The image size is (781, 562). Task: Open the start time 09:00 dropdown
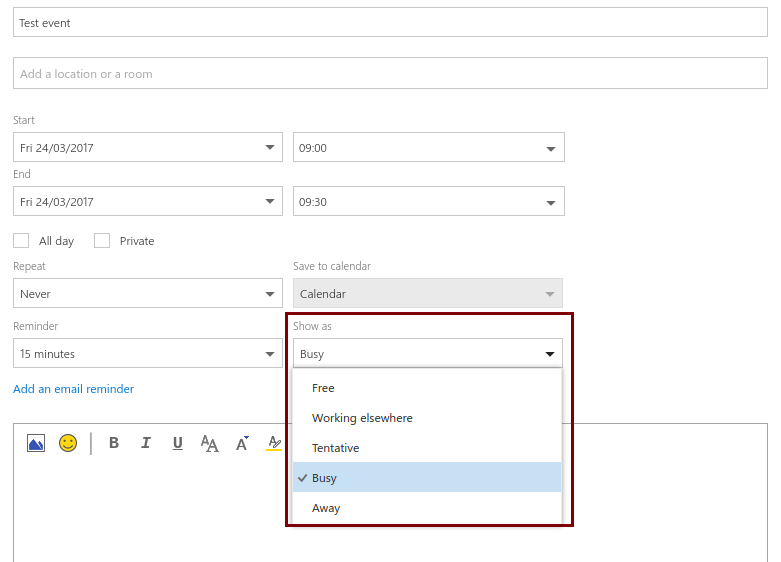coord(550,148)
